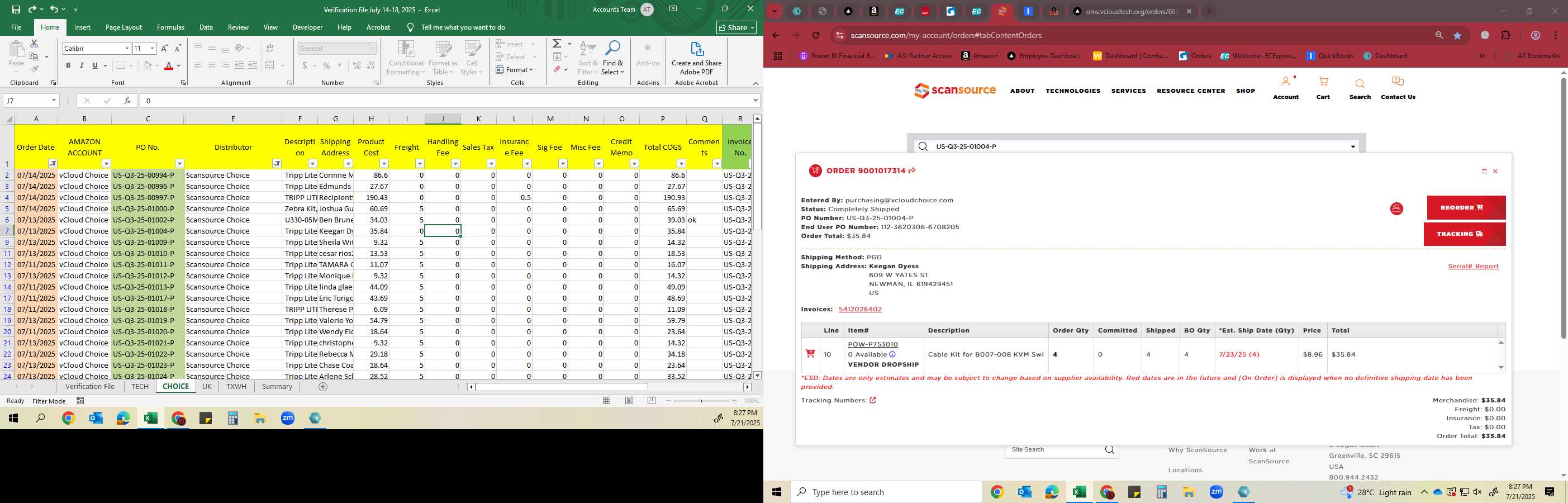Screen dimensions: 1568x503
Task: Click the Increase Font Size icon
Action: click(x=164, y=48)
